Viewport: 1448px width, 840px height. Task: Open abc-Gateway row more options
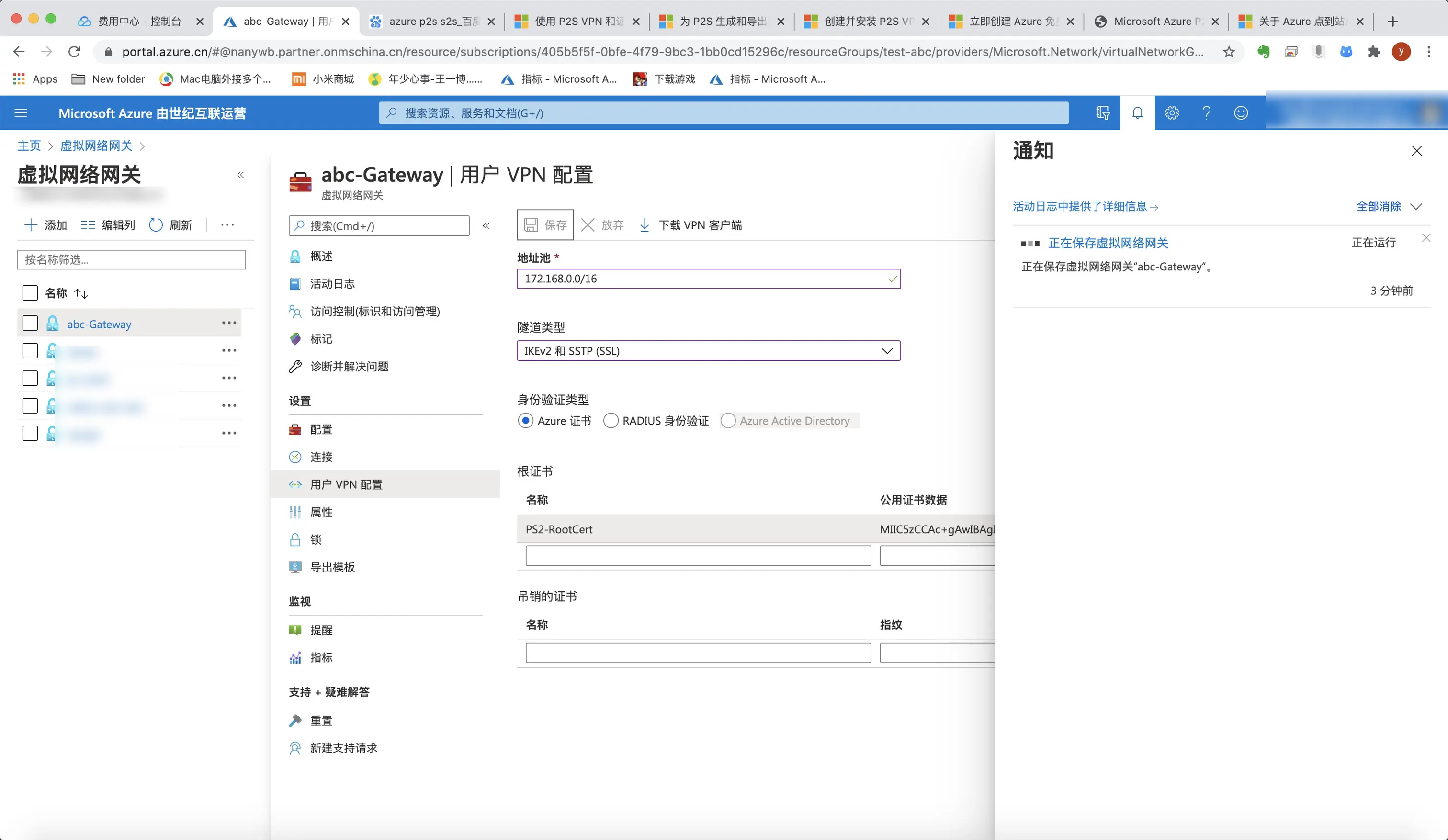[x=229, y=323]
